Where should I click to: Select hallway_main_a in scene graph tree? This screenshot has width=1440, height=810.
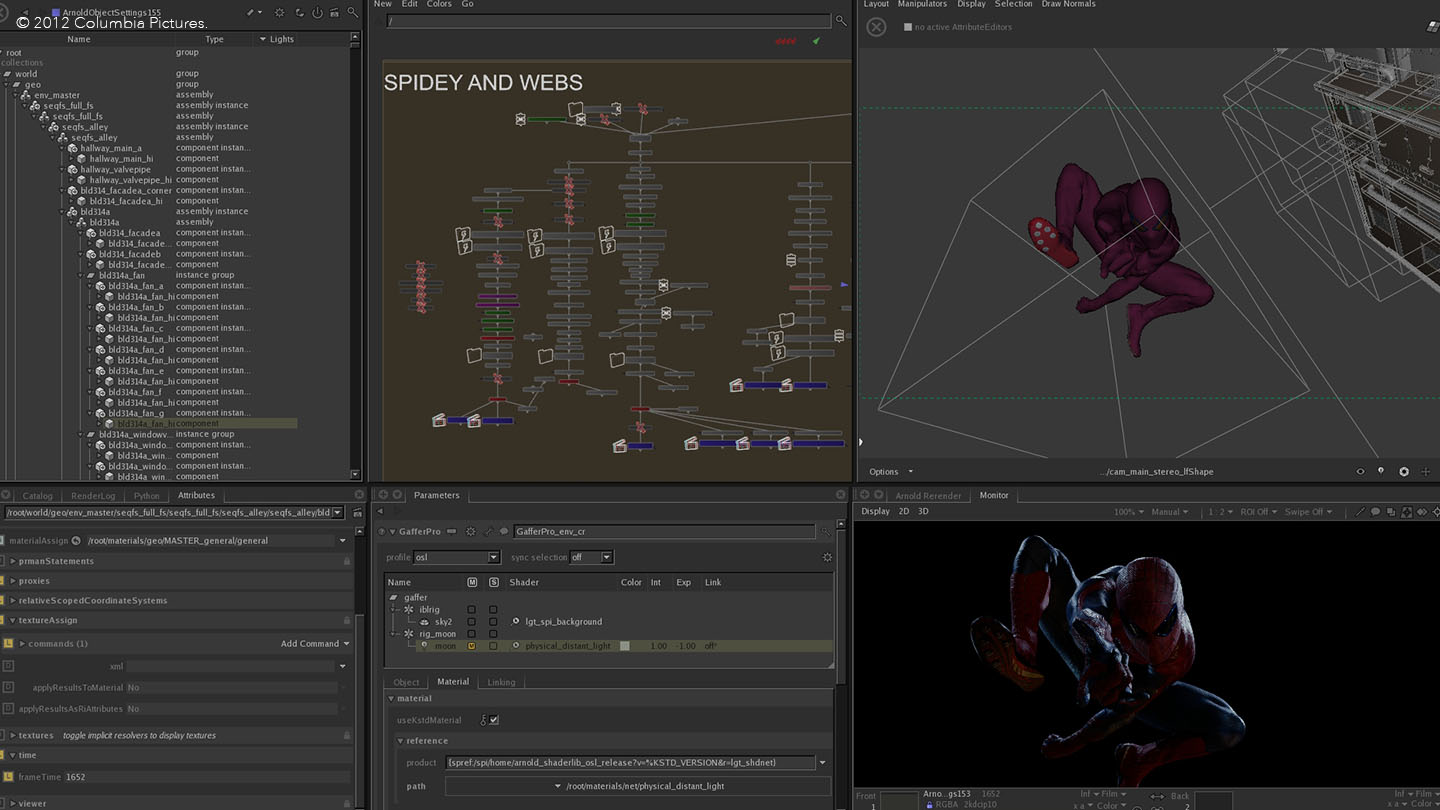click(x=111, y=148)
